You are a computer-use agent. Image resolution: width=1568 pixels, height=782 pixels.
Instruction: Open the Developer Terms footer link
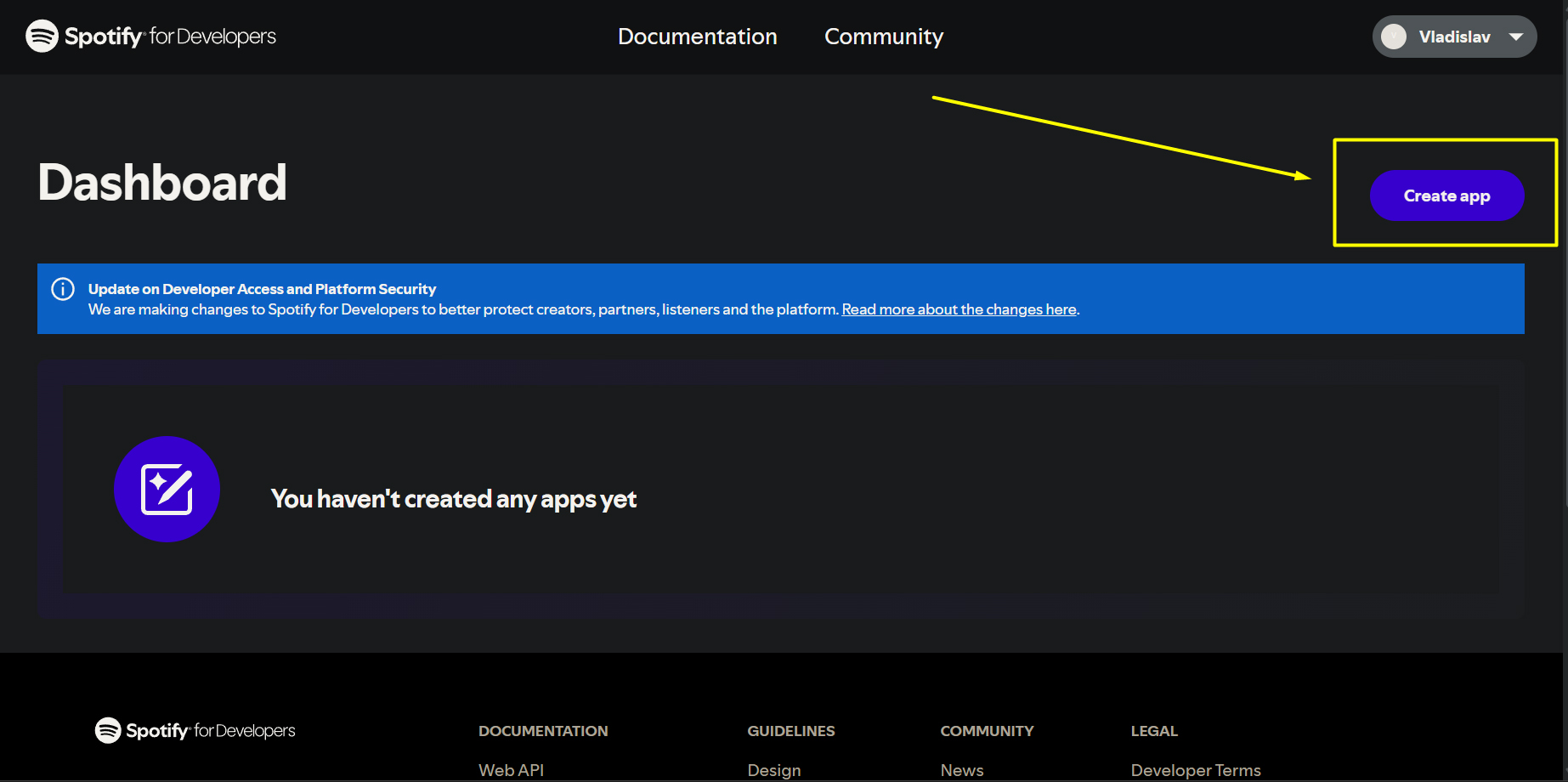pyautogui.click(x=1195, y=770)
